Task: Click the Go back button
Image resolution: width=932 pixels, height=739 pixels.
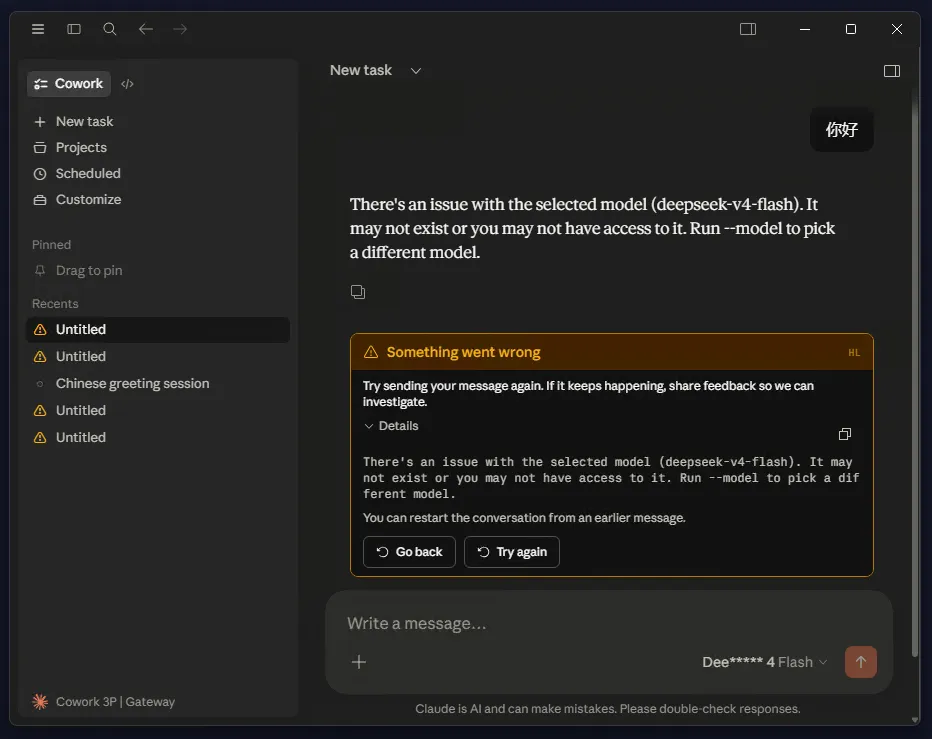Action: coord(409,552)
